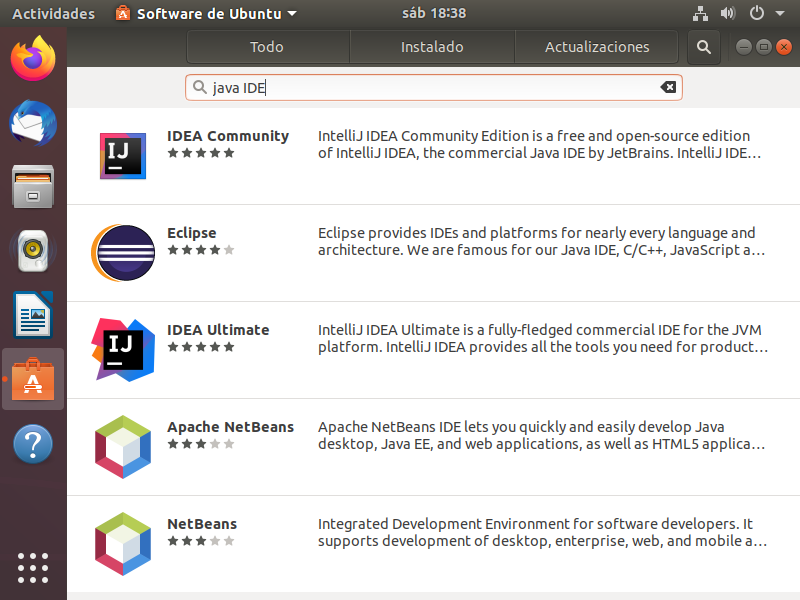The image size is (800, 600).
Task: Click the IDEA Ultimate app icon
Action: (x=123, y=350)
